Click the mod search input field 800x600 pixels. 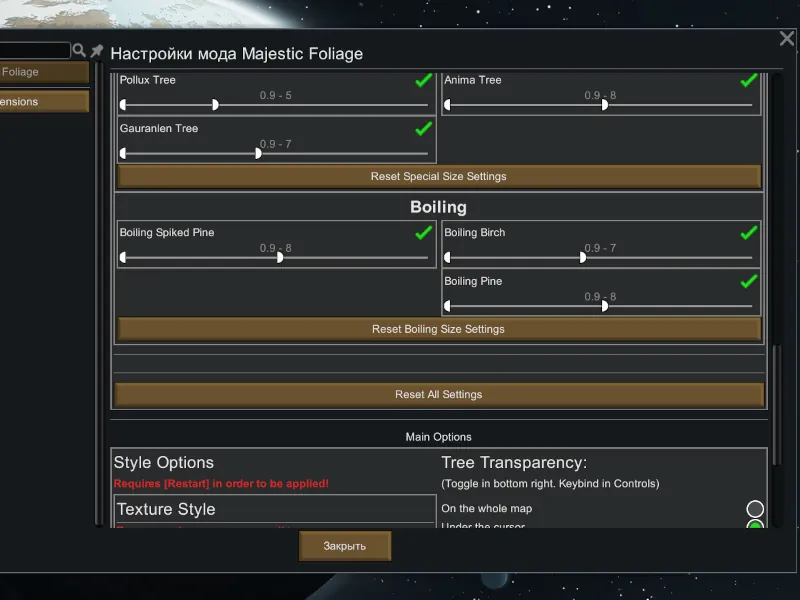coord(35,50)
